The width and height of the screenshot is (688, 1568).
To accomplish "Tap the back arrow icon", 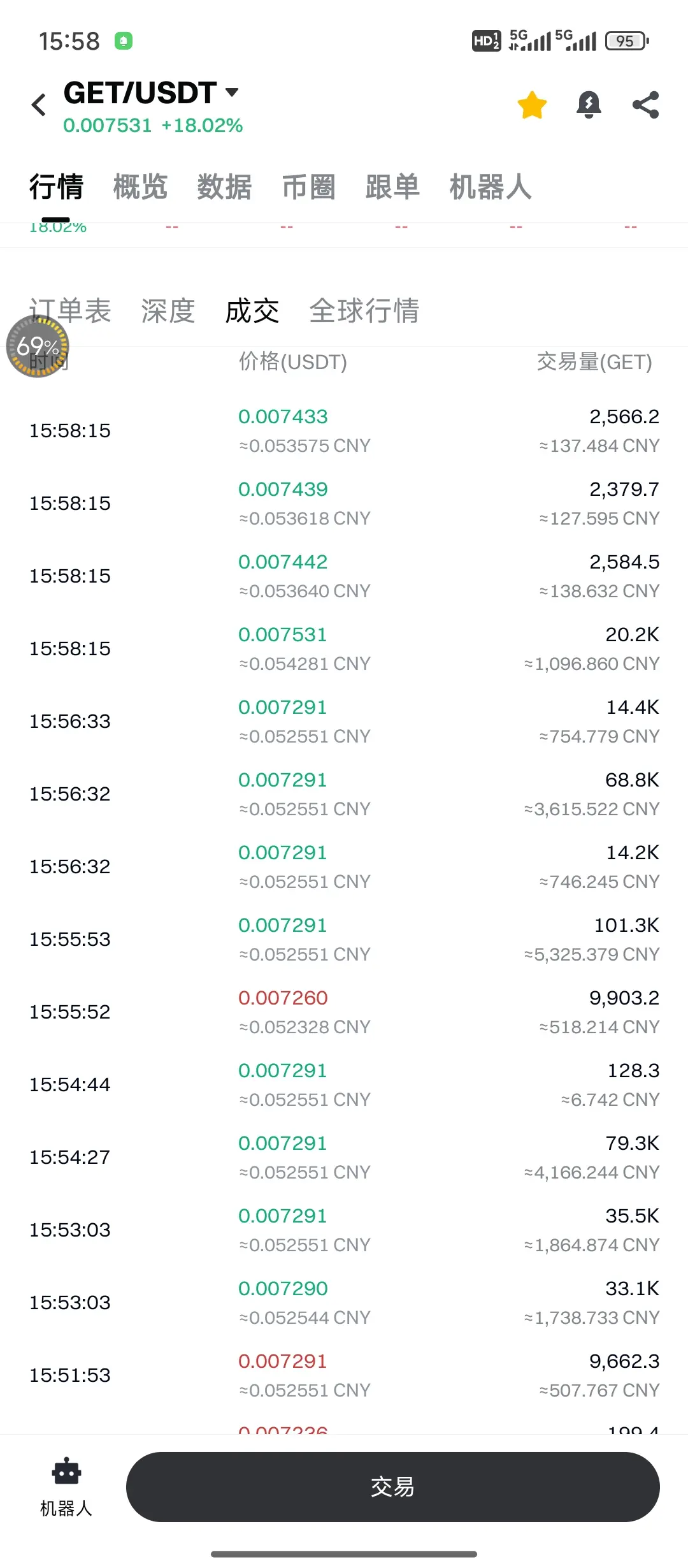I will (x=39, y=105).
